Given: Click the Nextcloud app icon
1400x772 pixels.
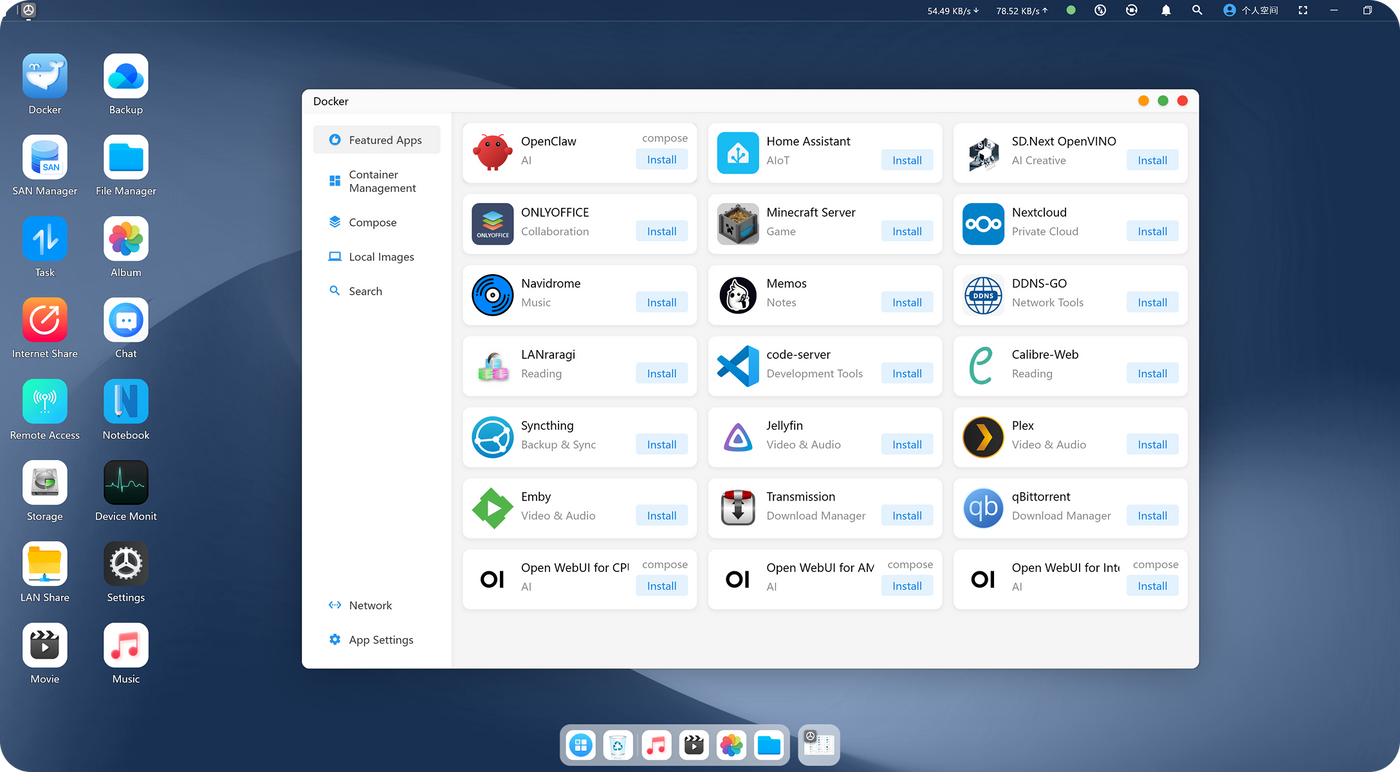Looking at the screenshot, I should 983,224.
